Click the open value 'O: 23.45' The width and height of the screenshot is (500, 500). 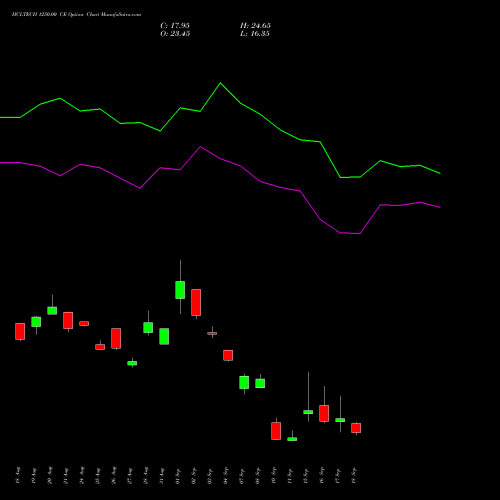coord(175,34)
